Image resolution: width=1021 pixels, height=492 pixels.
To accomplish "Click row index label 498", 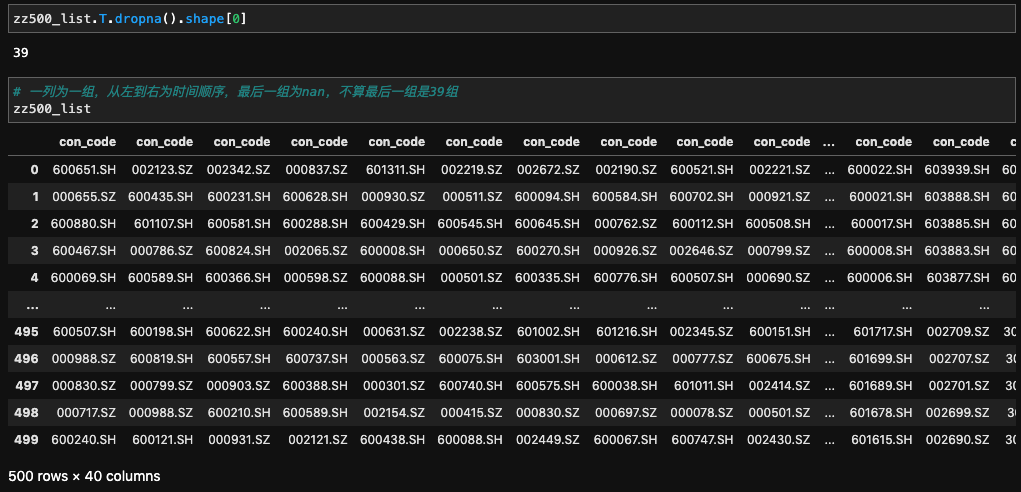I will click(x=26, y=413).
